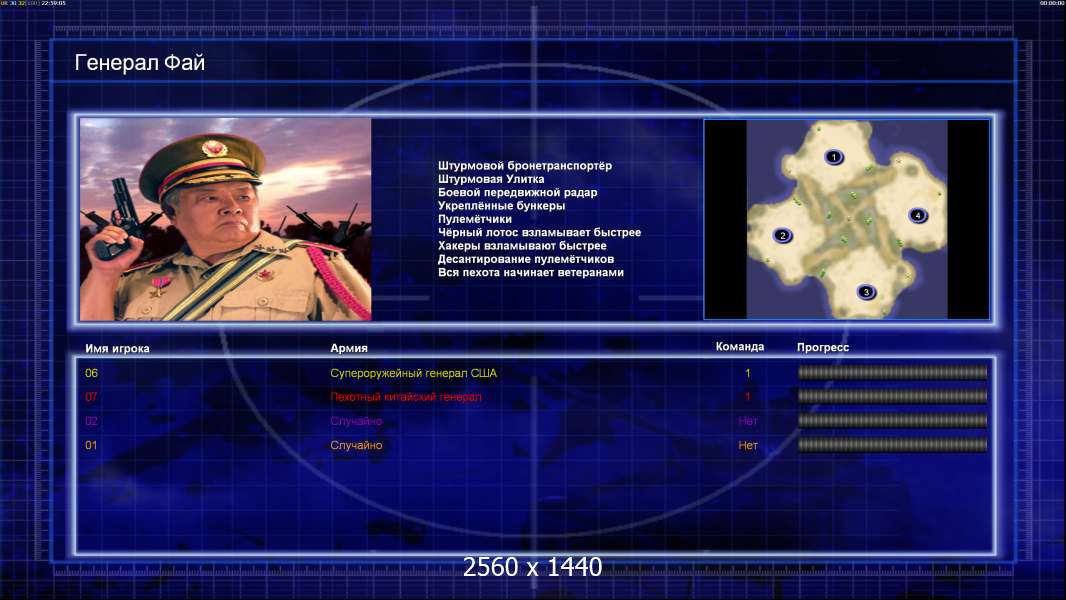The height and width of the screenshot is (600, 1066).
Task: Click the Команда column header
Action: 740,347
